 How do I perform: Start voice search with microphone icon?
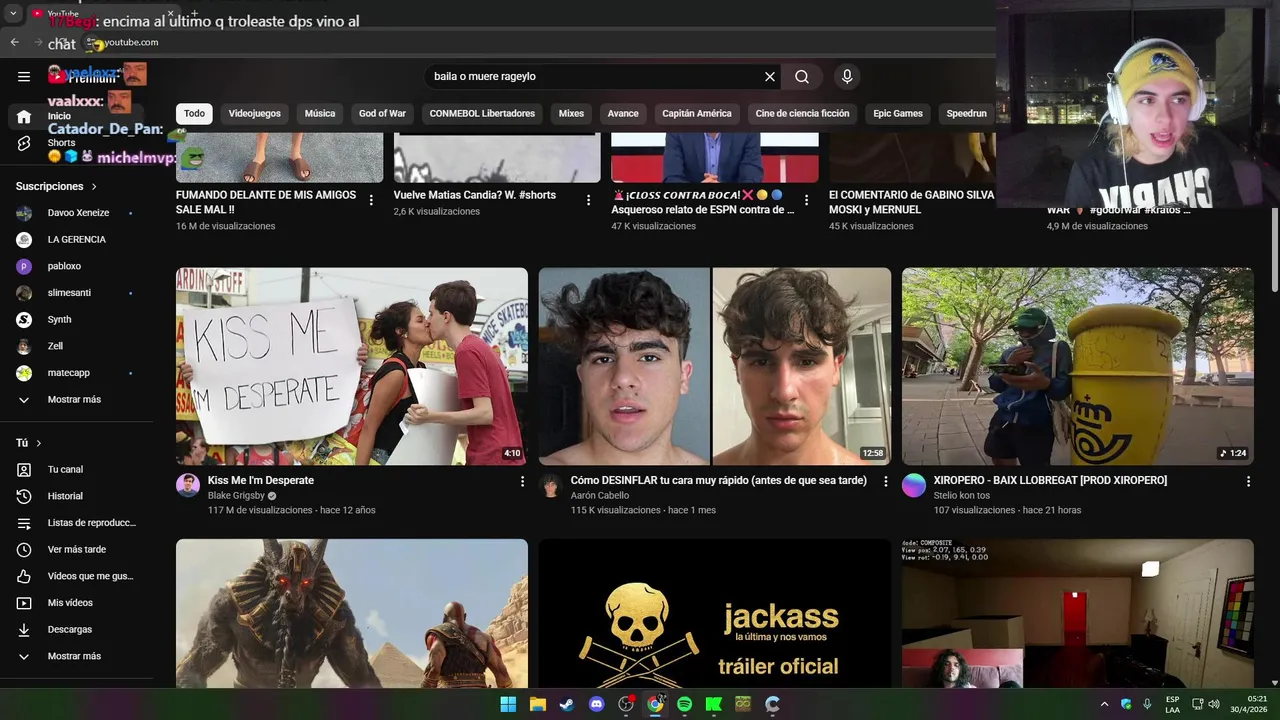pos(847,77)
